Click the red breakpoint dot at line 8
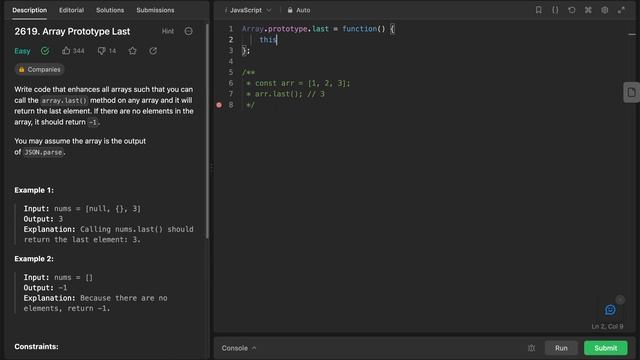 [219, 105]
